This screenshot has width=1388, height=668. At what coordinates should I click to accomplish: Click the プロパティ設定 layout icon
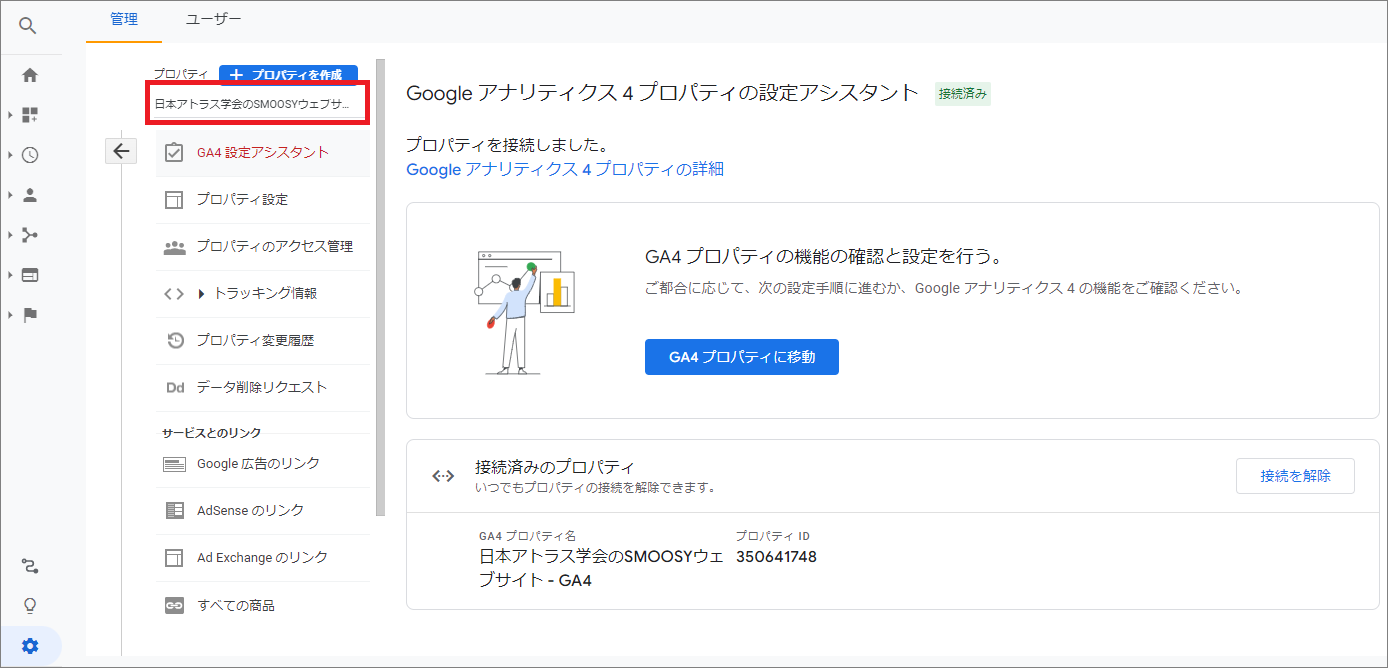coord(174,200)
